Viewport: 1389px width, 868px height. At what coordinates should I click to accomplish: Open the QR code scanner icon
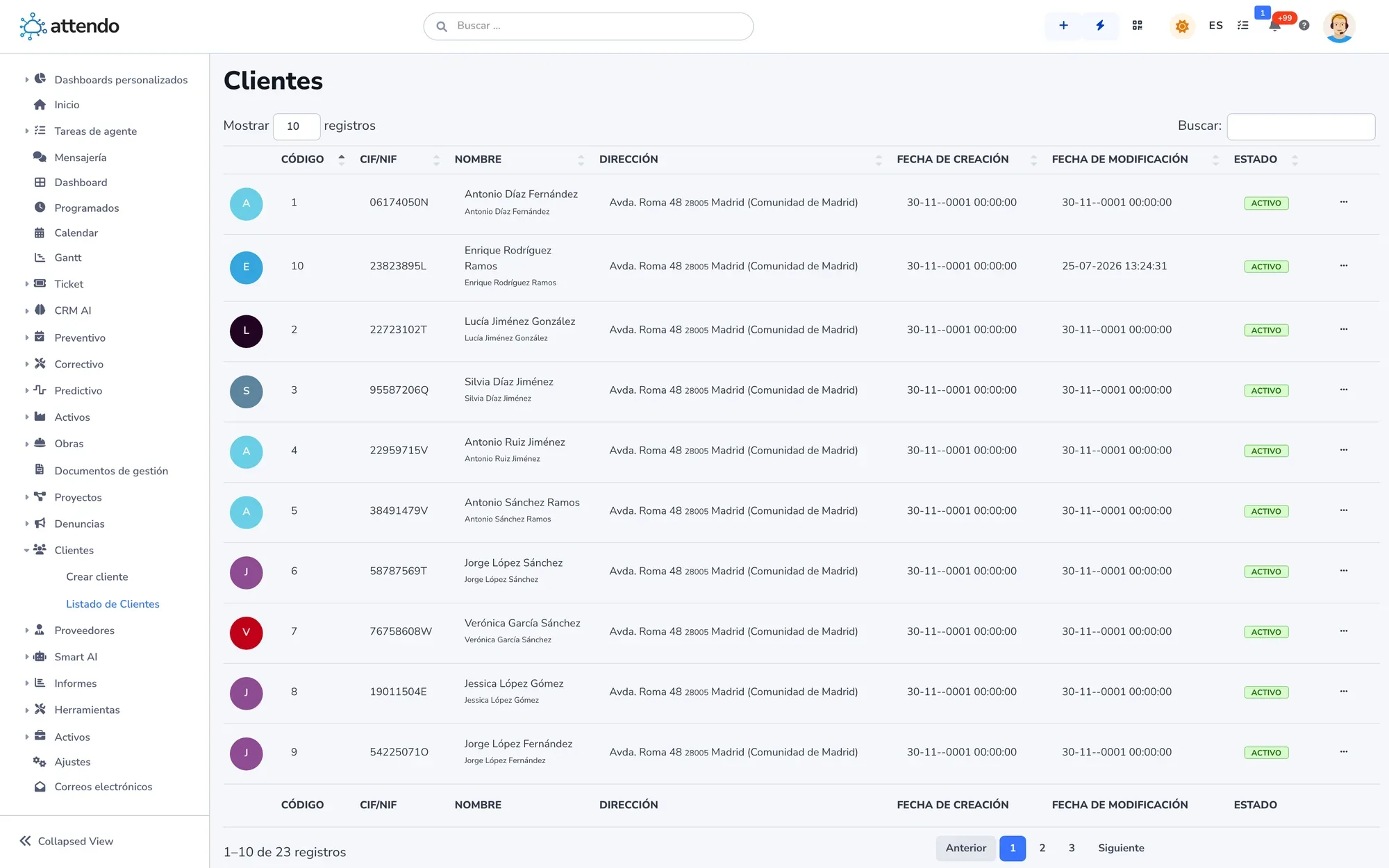click(1137, 26)
